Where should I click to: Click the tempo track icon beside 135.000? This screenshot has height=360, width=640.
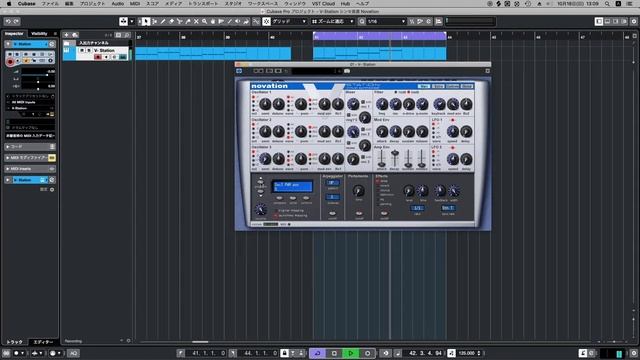pos(451,353)
